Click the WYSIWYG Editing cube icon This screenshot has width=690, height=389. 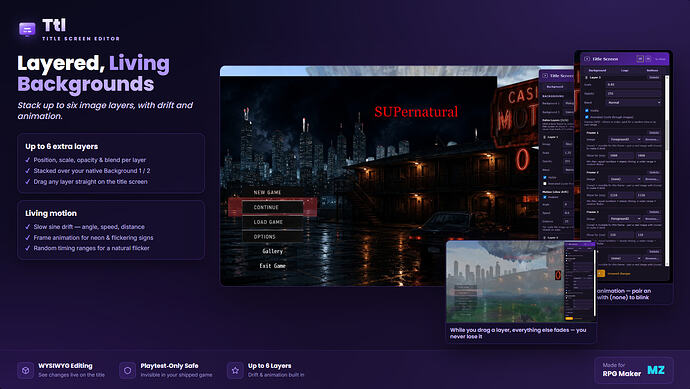coord(26,371)
